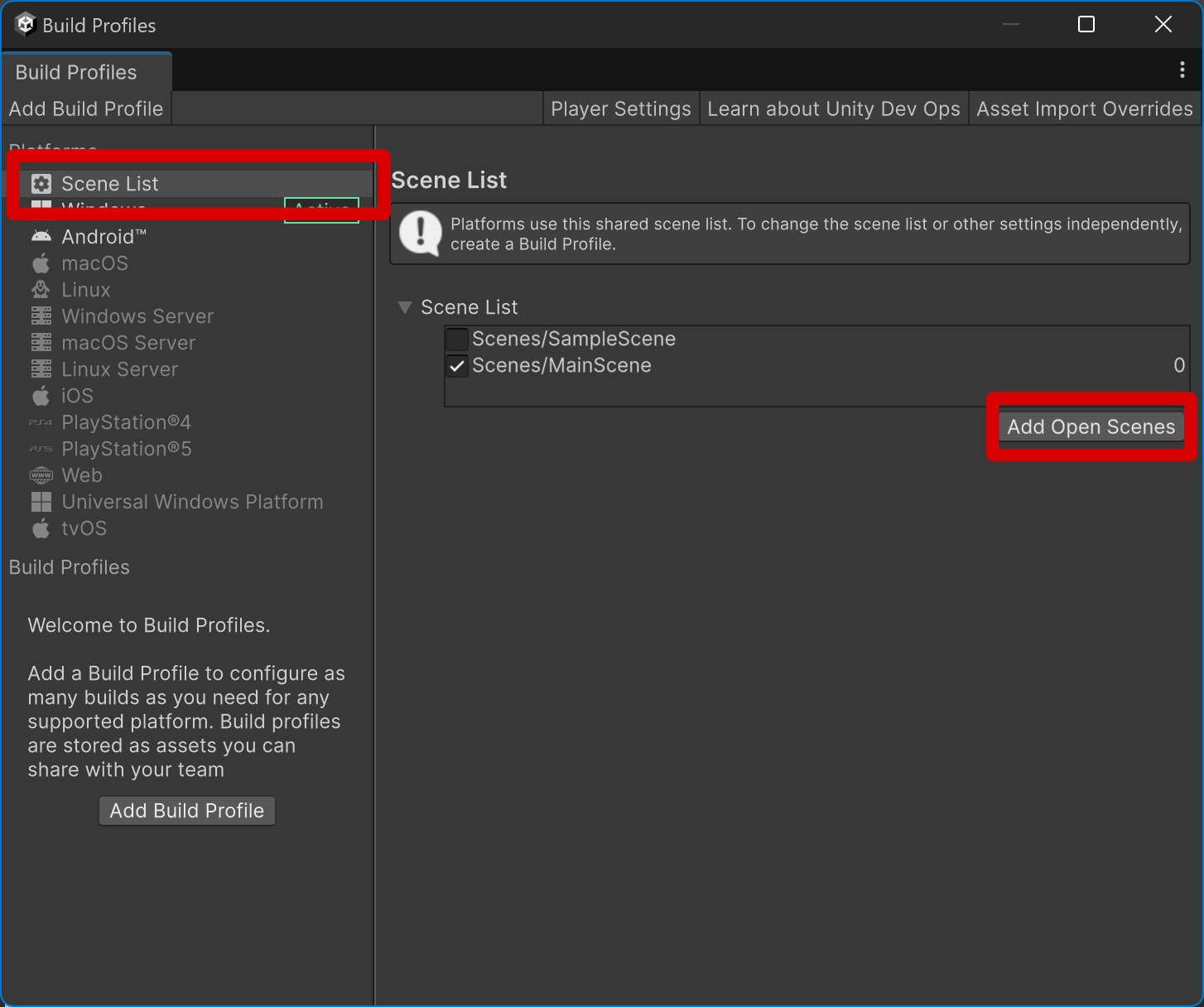Select the tvOS platform
This screenshot has width=1204, height=1007.
[189, 528]
